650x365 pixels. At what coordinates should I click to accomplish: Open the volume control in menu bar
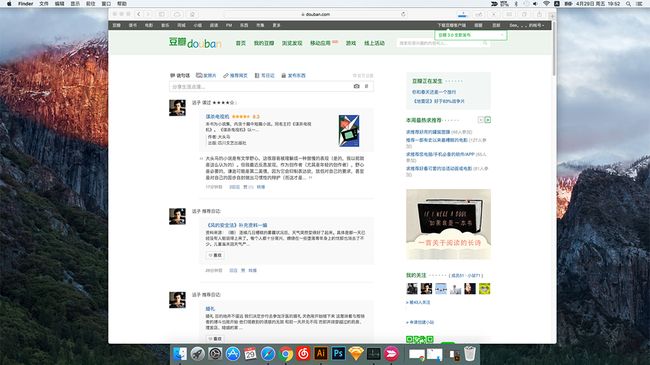click(x=535, y=3)
